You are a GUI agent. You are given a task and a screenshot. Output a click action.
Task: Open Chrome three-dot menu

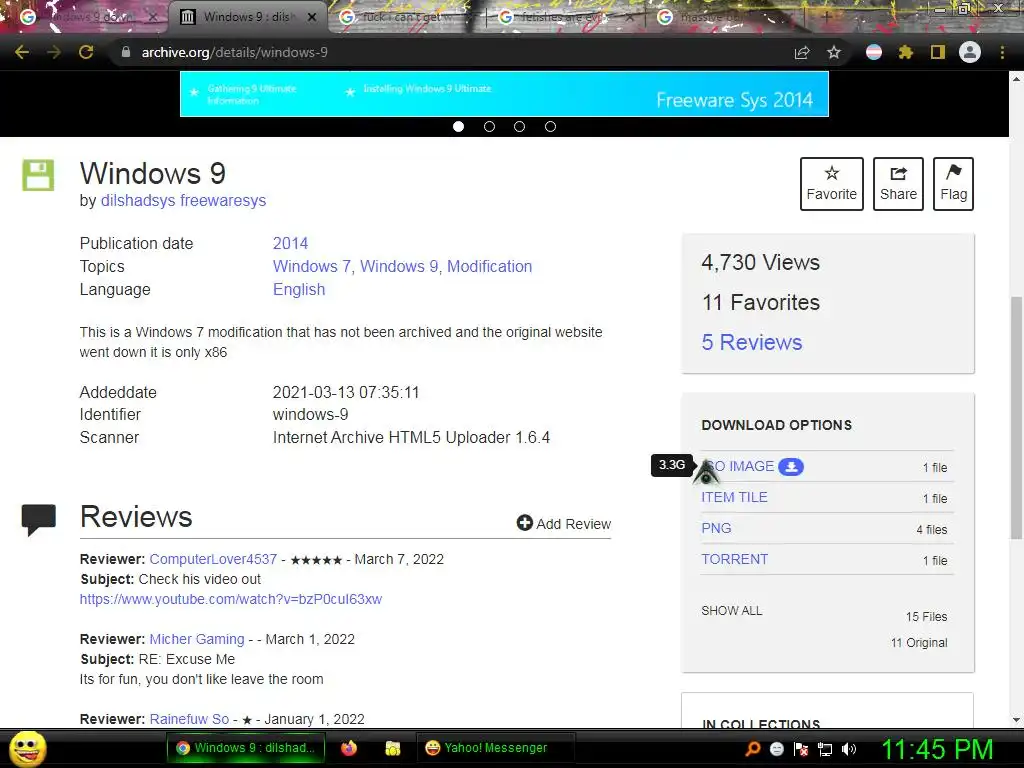[1002, 52]
